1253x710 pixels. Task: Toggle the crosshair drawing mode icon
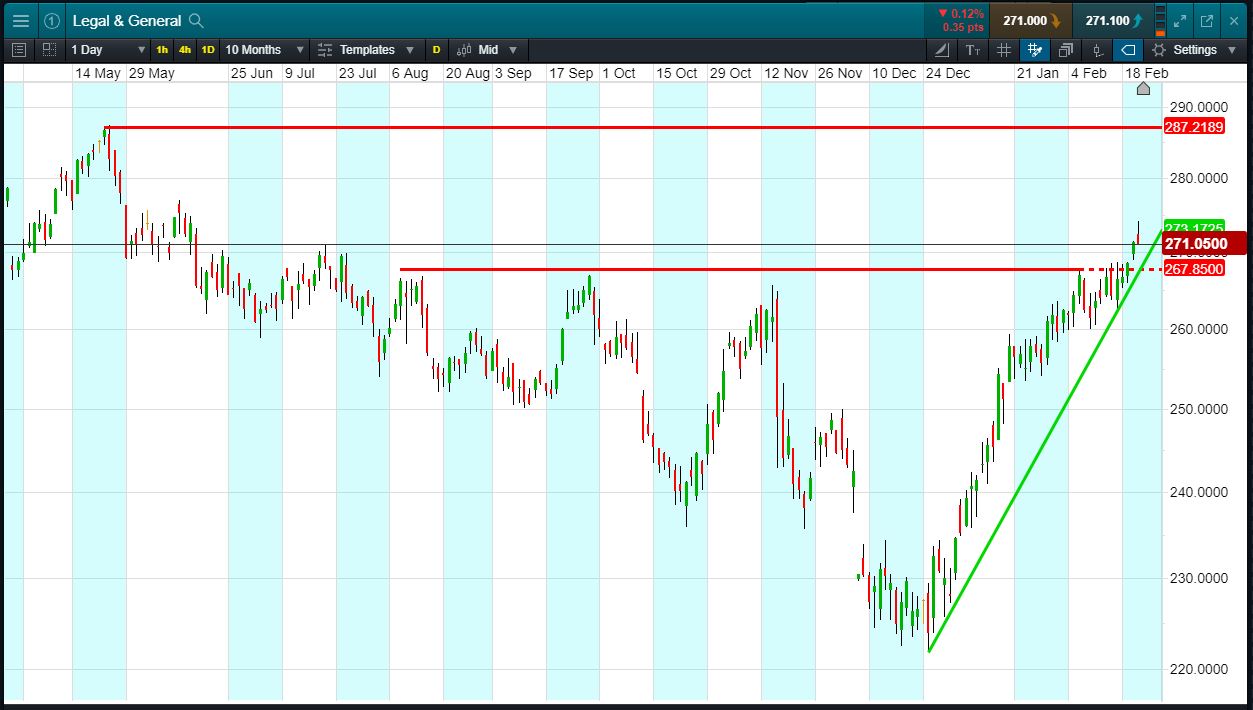(x=1035, y=49)
